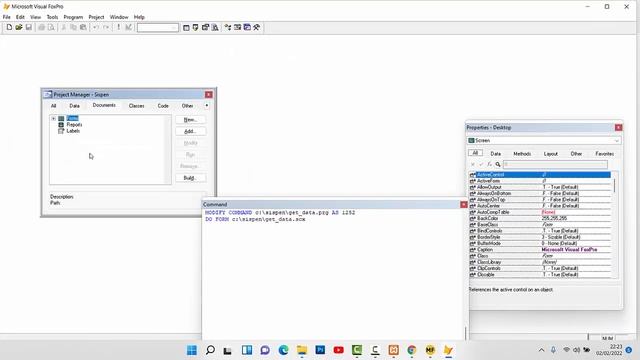Run program with the exclamation mark icon
640x360 pixels.
click(118, 27)
